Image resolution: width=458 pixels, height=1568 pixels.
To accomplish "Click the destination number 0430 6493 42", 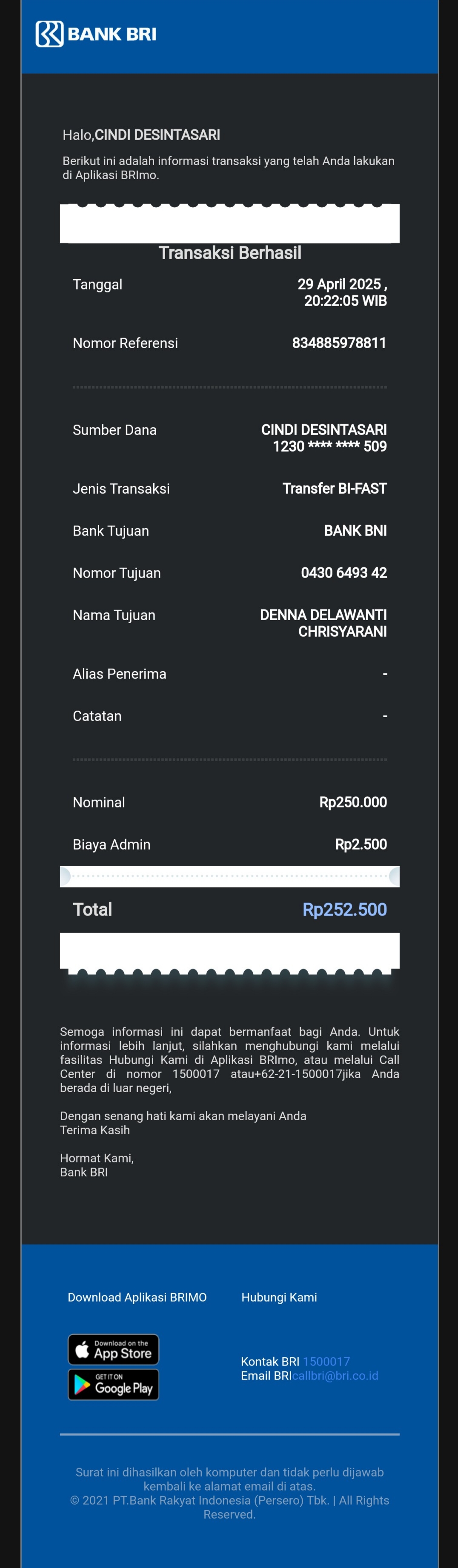I will point(344,573).
